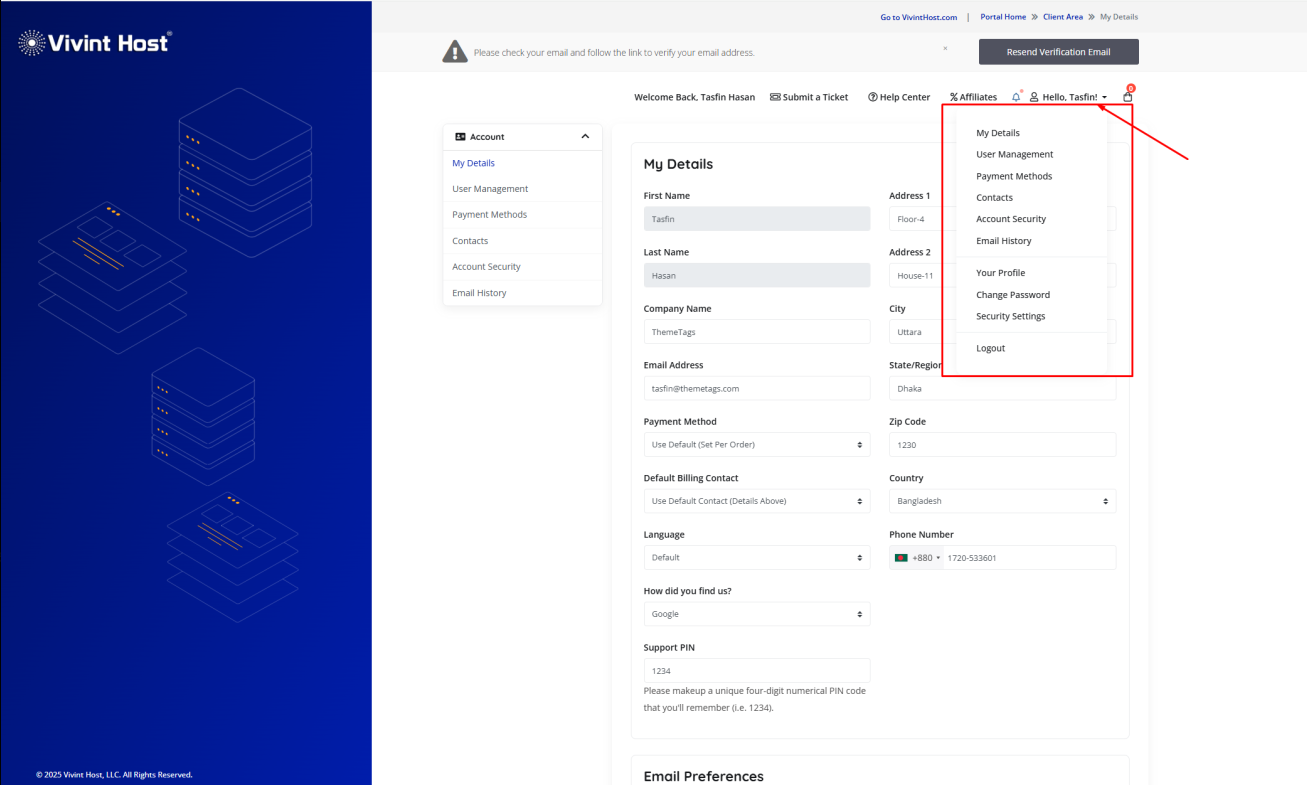Click the Submit a Ticket link
Image resolution: width=1307 pixels, height=785 pixels.
809,97
